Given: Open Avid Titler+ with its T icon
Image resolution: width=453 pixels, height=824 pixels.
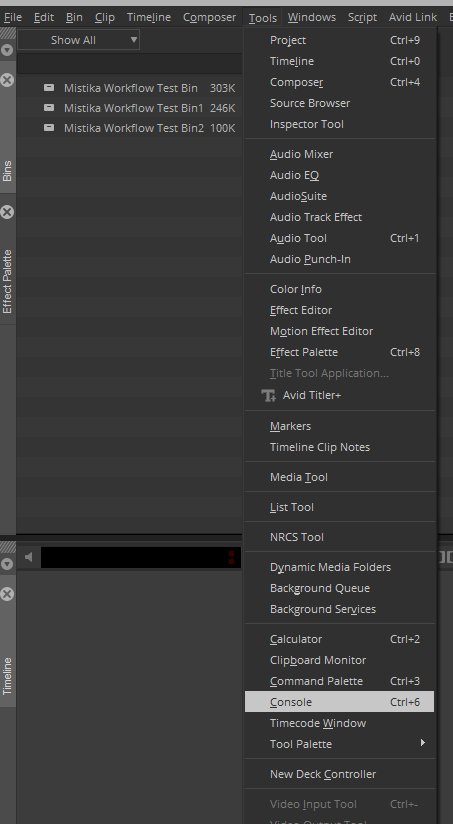Looking at the screenshot, I should pos(269,395).
